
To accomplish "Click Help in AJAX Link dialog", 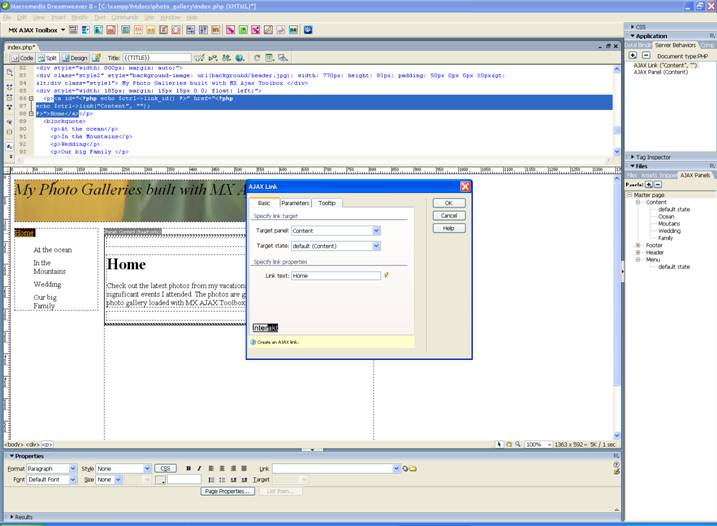I will pos(449,228).
